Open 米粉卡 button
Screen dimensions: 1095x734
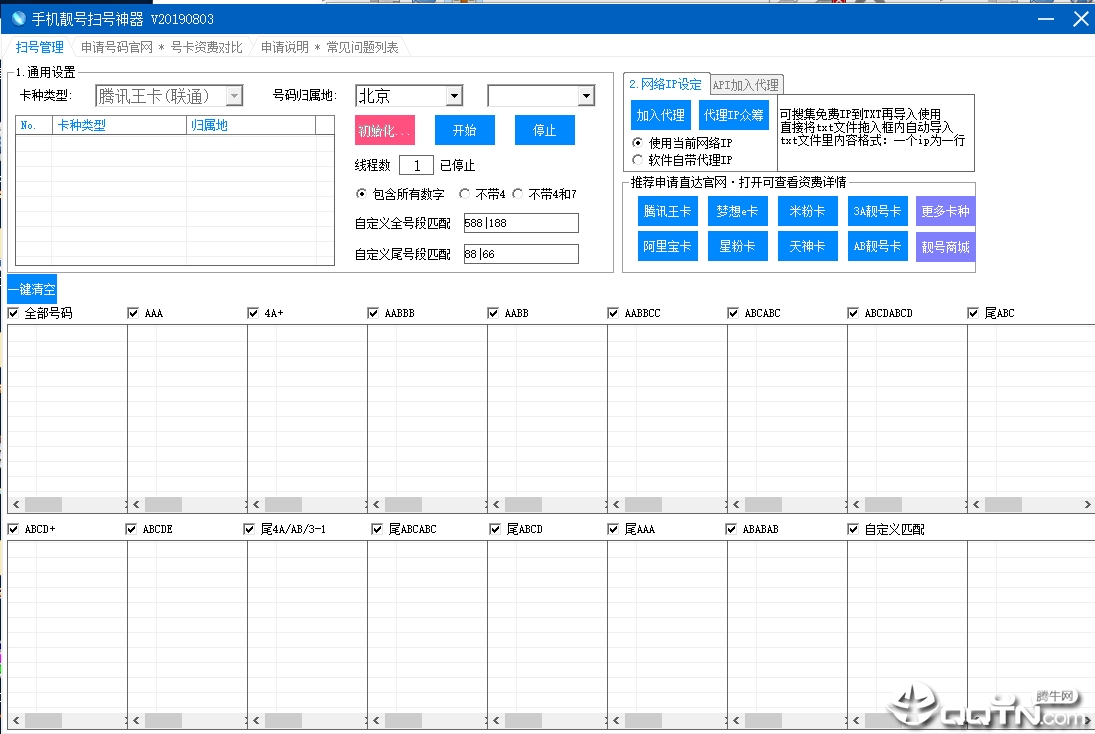point(807,211)
